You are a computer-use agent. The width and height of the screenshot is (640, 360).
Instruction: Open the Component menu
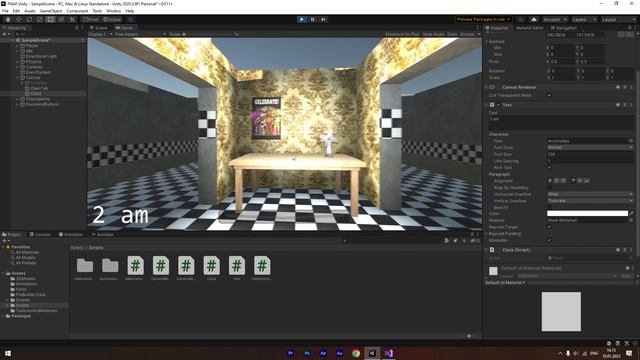[77, 11]
